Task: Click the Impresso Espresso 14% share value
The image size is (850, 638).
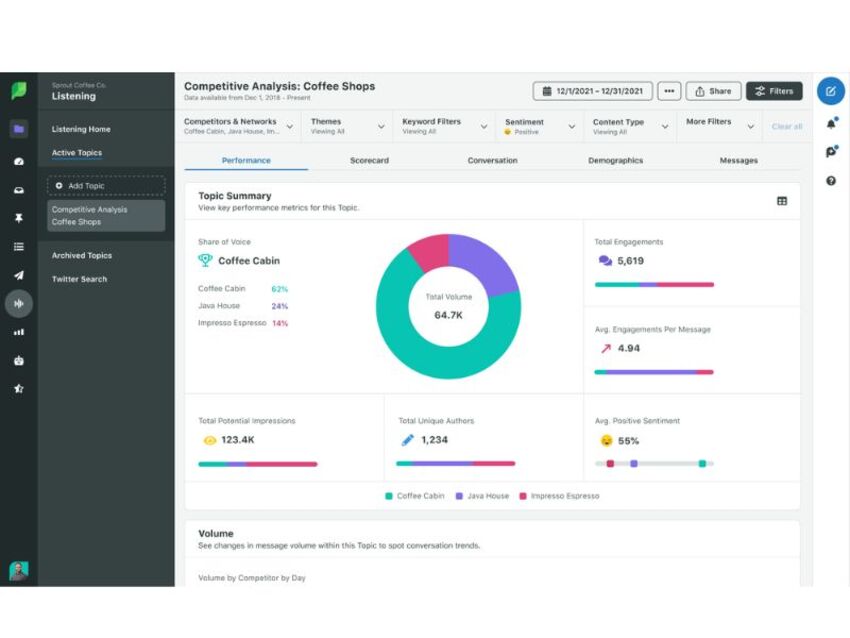Action: (x=280, y=324)
